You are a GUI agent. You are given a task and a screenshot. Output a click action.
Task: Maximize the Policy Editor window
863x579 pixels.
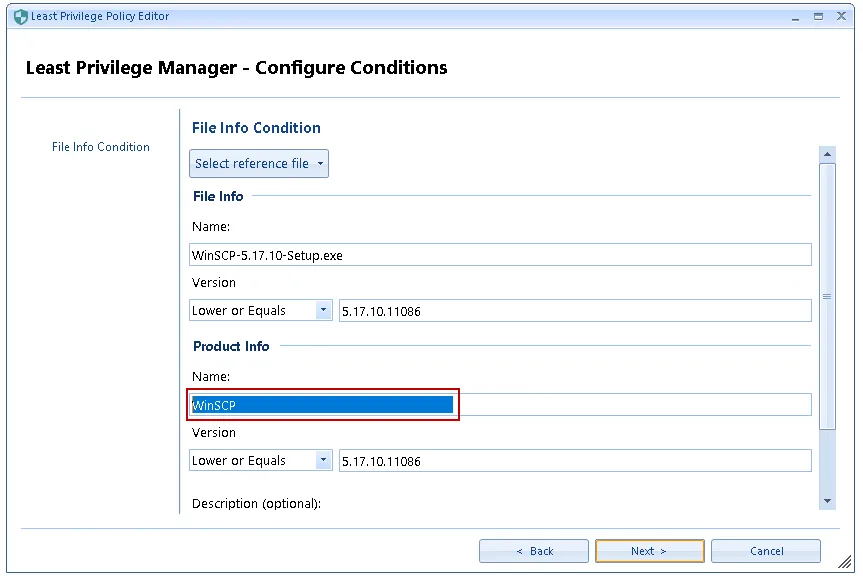818,17
